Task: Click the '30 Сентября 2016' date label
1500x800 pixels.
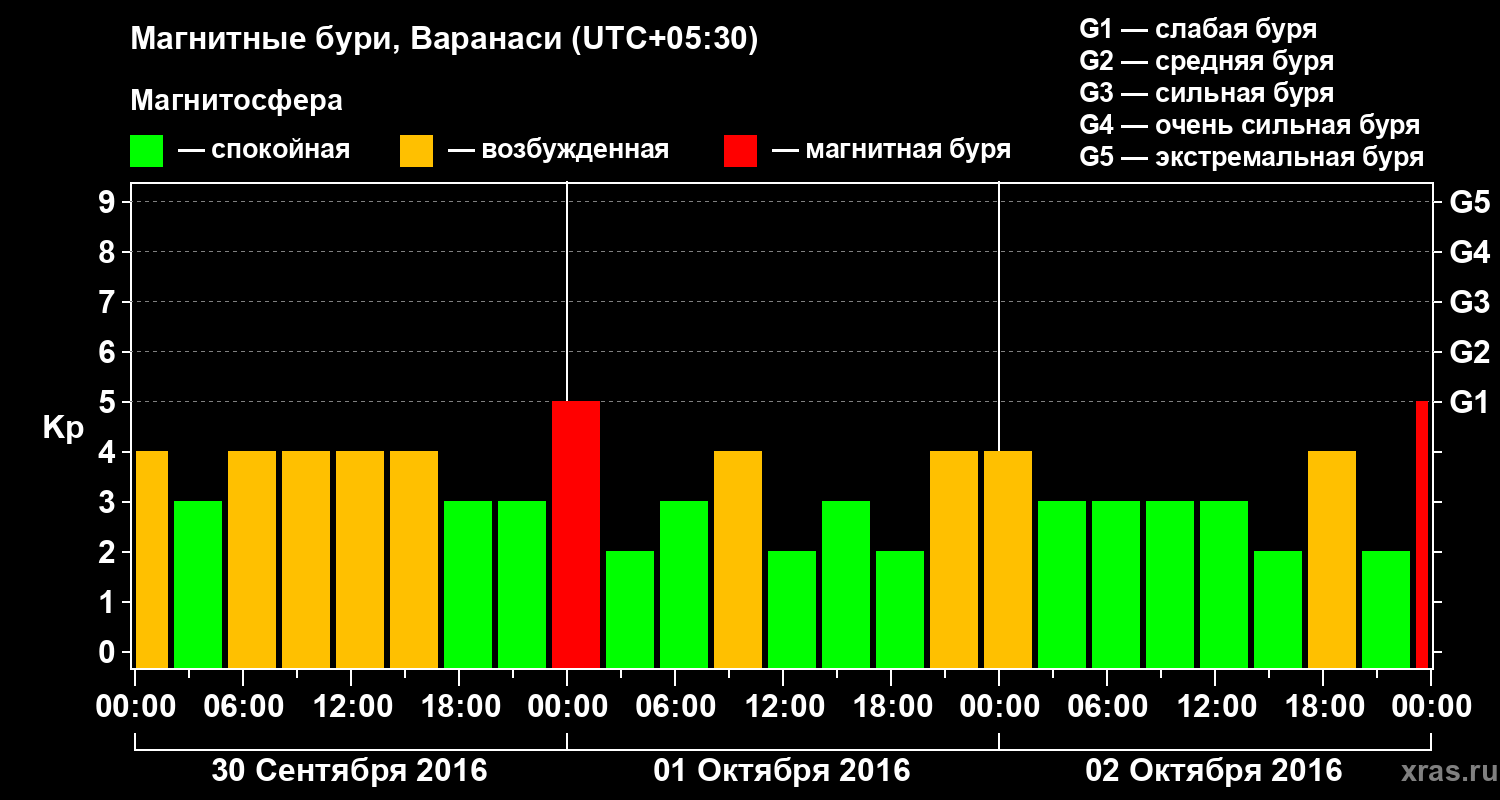Action: pos(349,771)
